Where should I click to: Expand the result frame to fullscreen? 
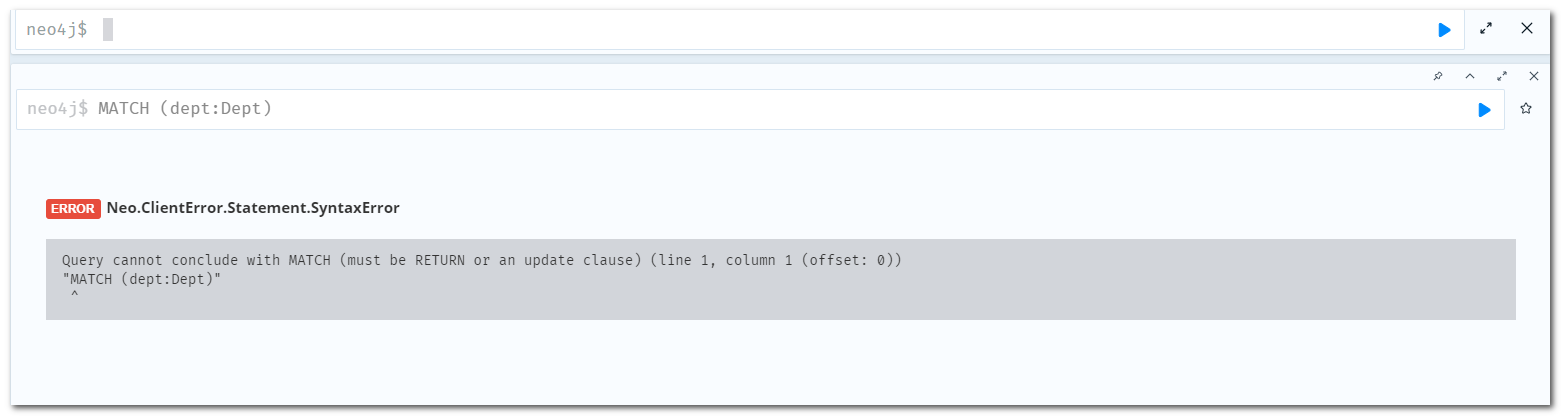click(1502, 76)
